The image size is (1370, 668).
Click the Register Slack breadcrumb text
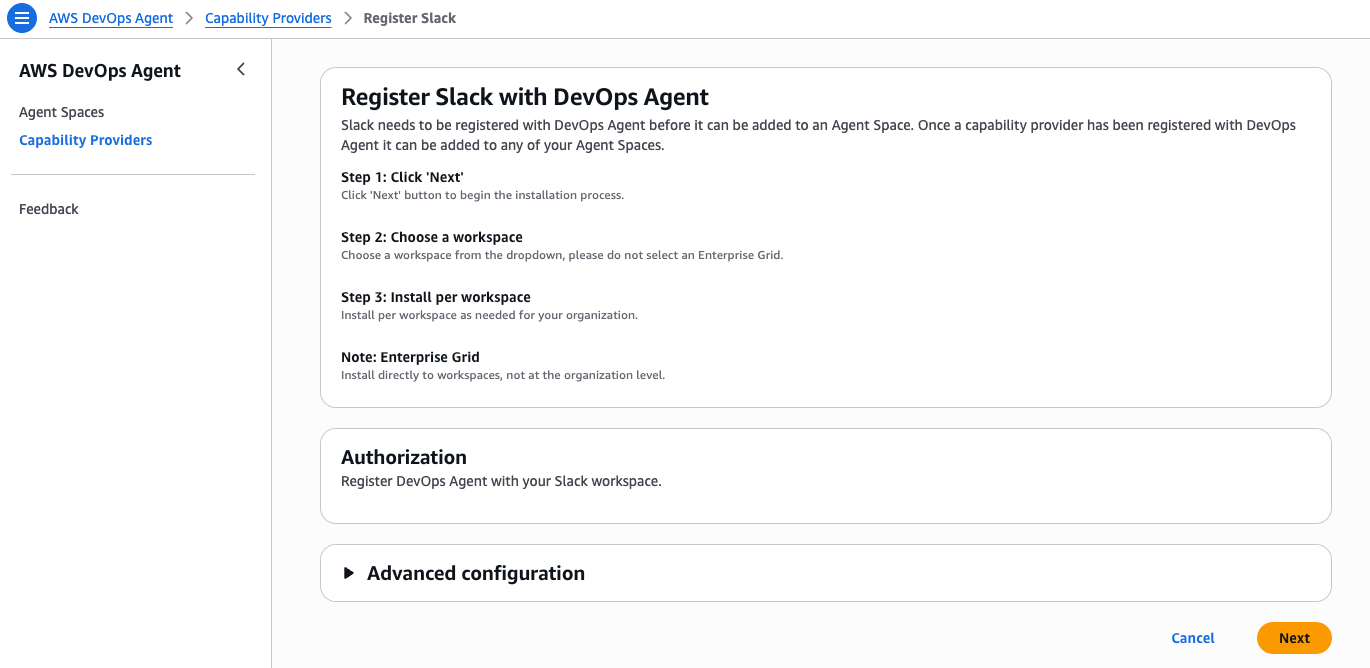point(410,18)
